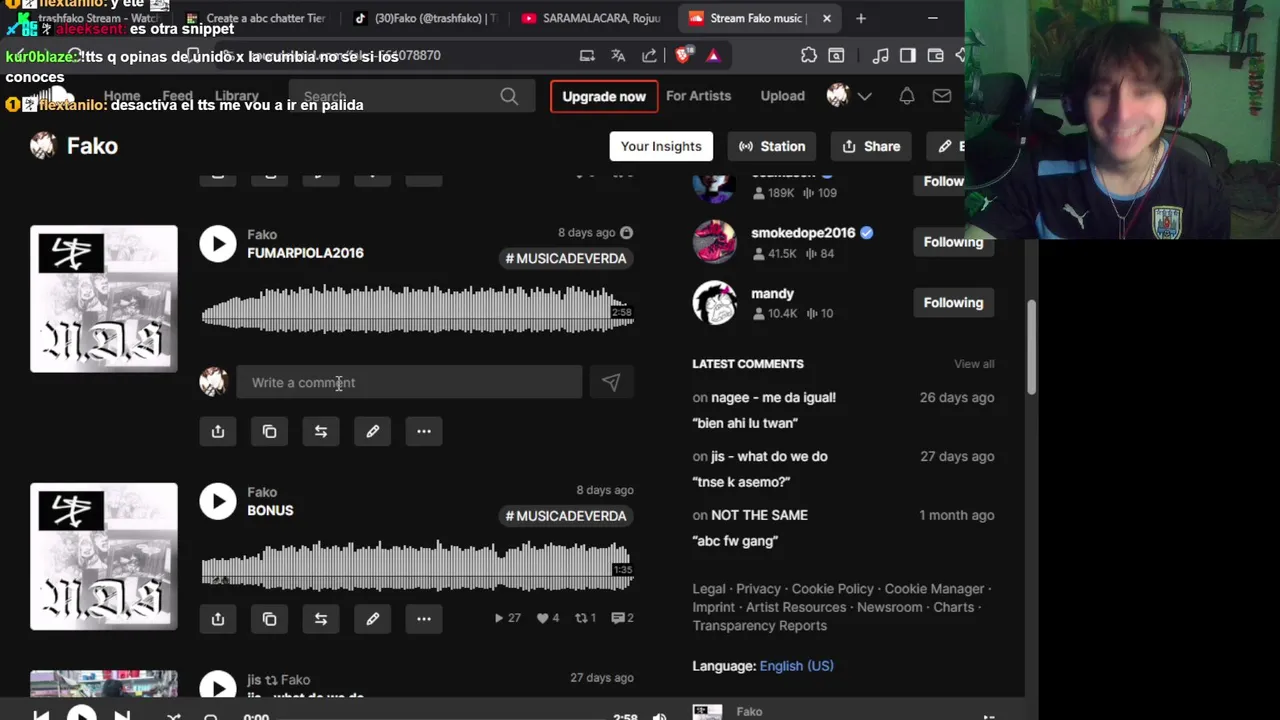Go to For Artists page
1280x720 pixels.
(x=698, y=96)
